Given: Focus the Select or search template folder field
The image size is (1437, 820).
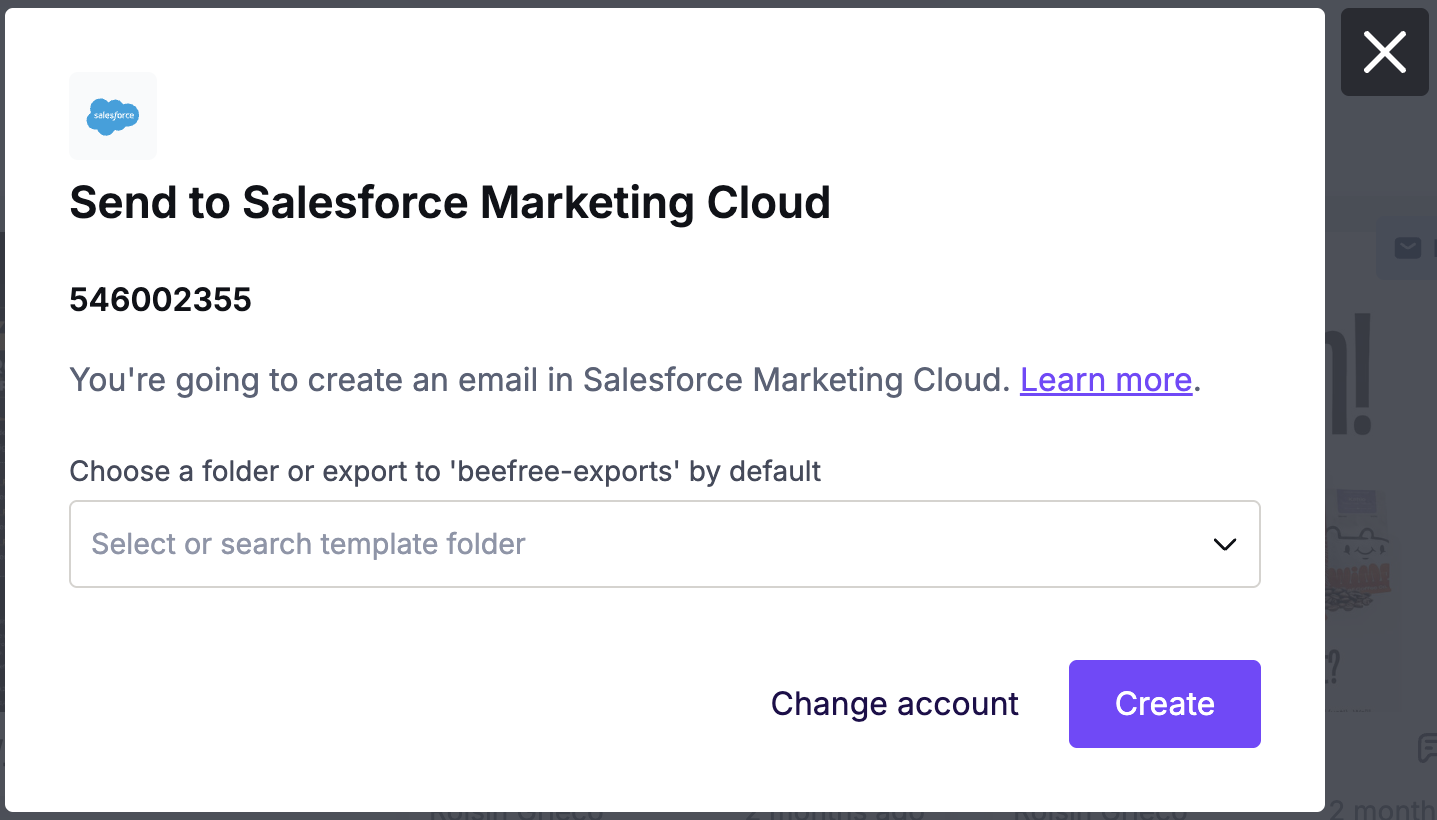Looking at the screenshot, I should click(x=664, y=544).
